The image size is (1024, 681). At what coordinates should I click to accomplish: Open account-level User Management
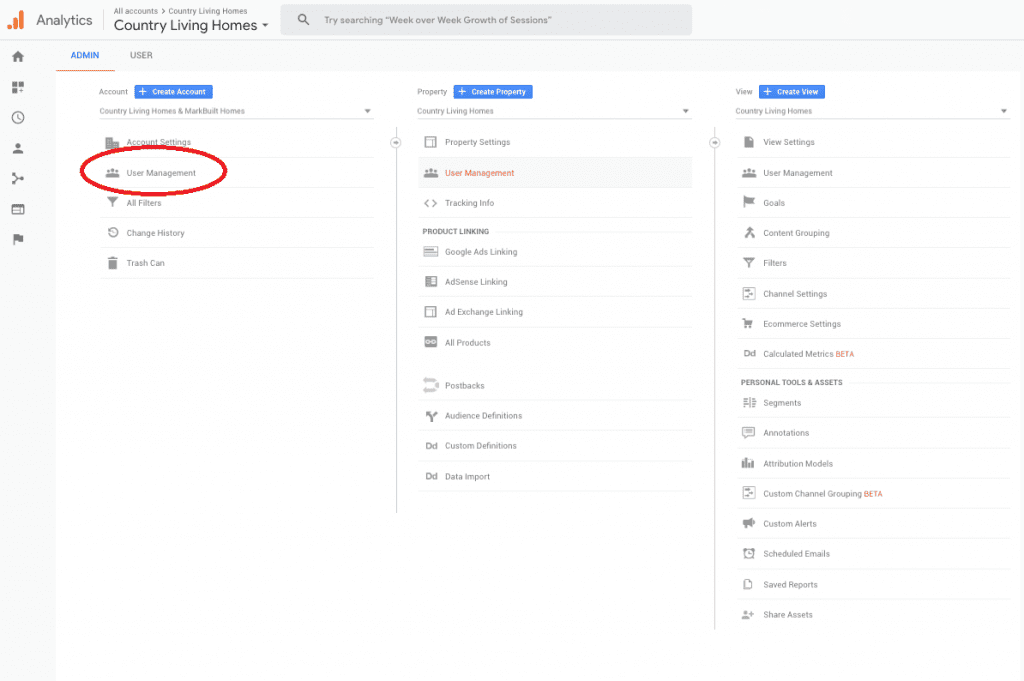coord(236,173)
